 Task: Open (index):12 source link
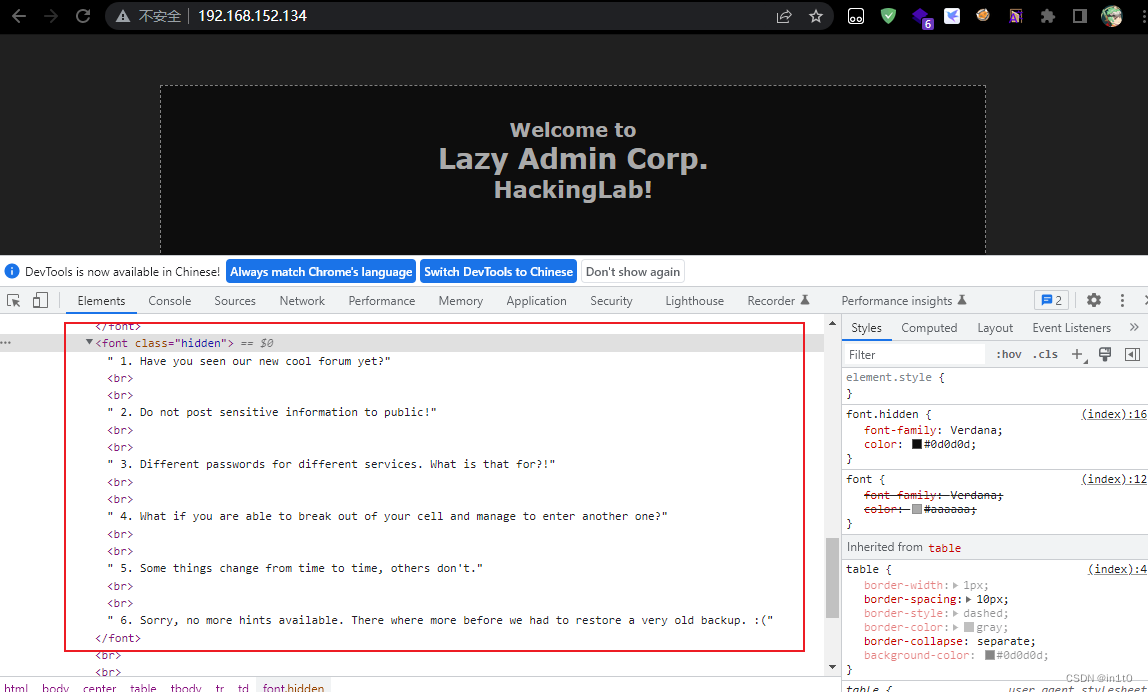pos(1114,480)
